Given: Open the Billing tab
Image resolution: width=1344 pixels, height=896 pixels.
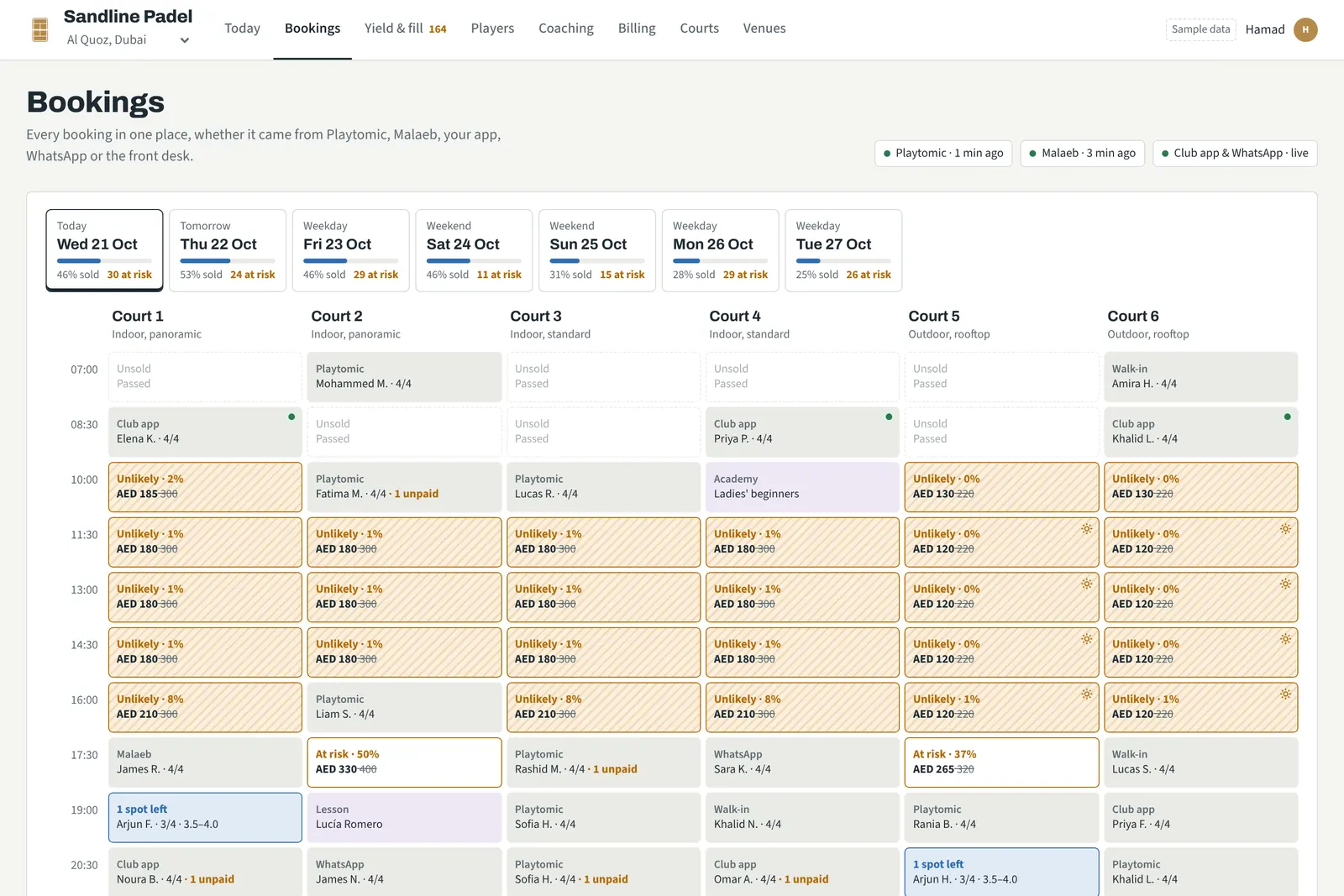Looking at the screenshot, I should pos(637,29).
